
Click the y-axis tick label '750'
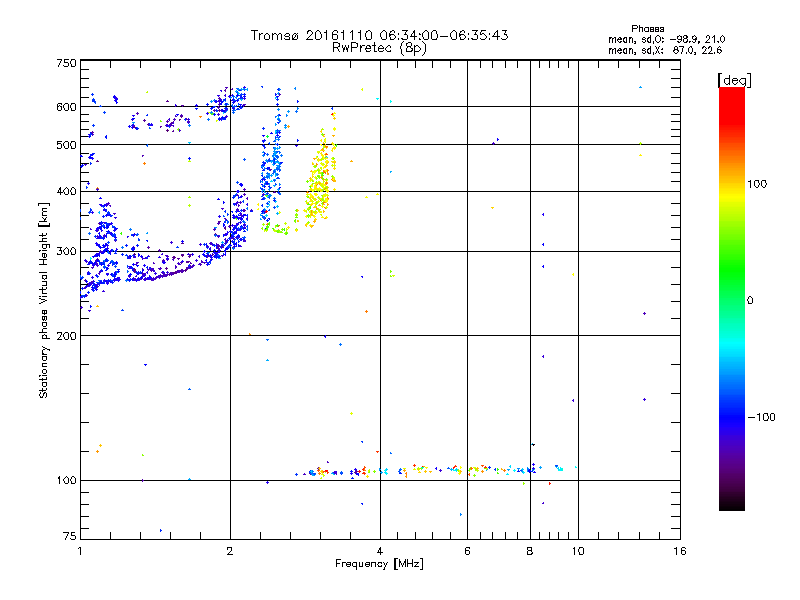point(67,63)
